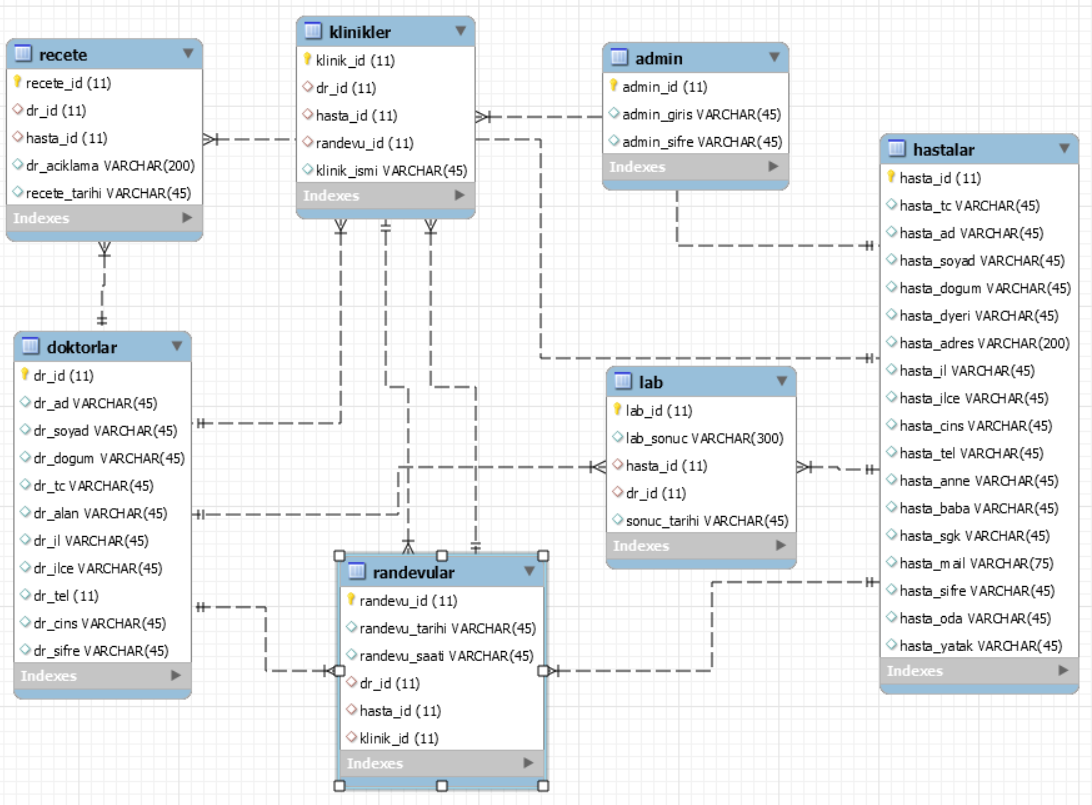Collapse the klinikler table using its header arrow
Image resolution: width=1092 pixels, height=805 pixels.
[459, 31]
